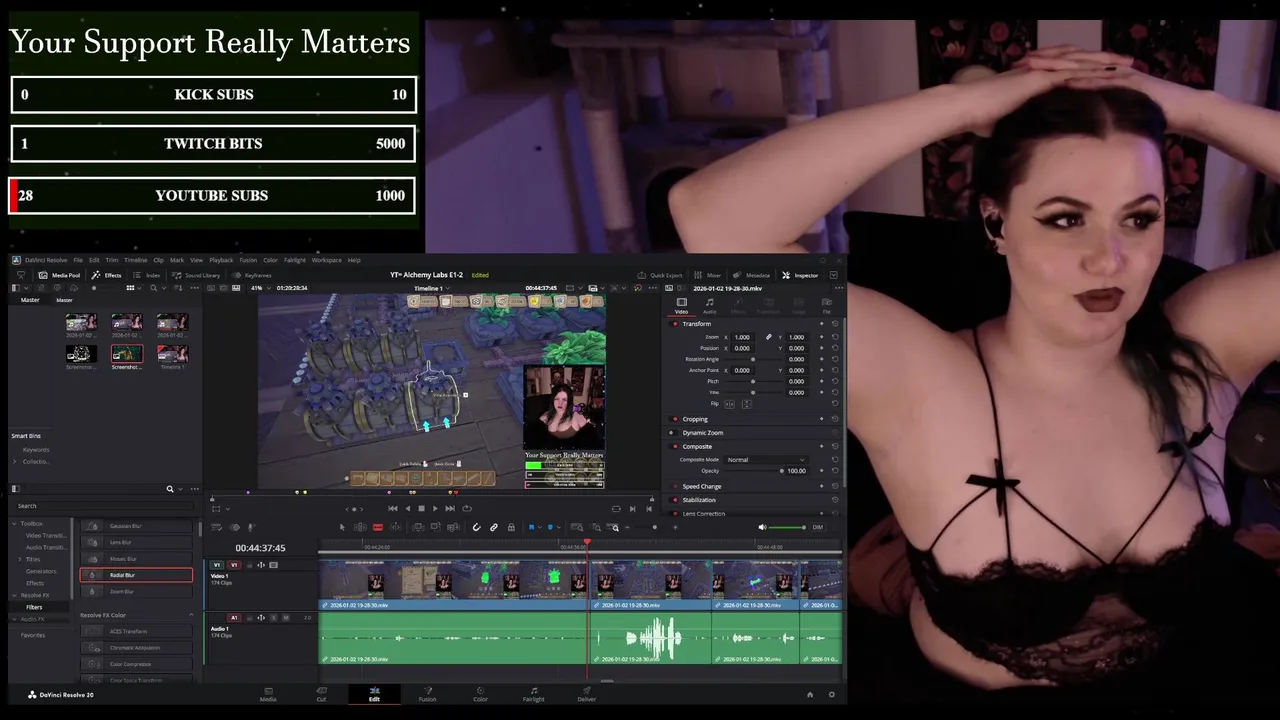Switch to the Deliver page tab
Image resolution: width=1280 pixels, height=720 pixels.
(586, 693)
